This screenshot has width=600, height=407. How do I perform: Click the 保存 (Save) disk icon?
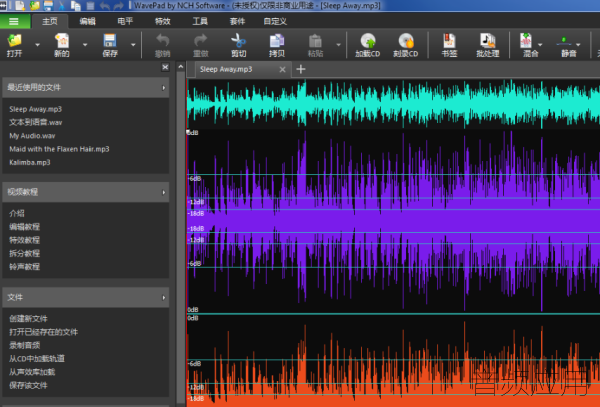tap(110, 41)
